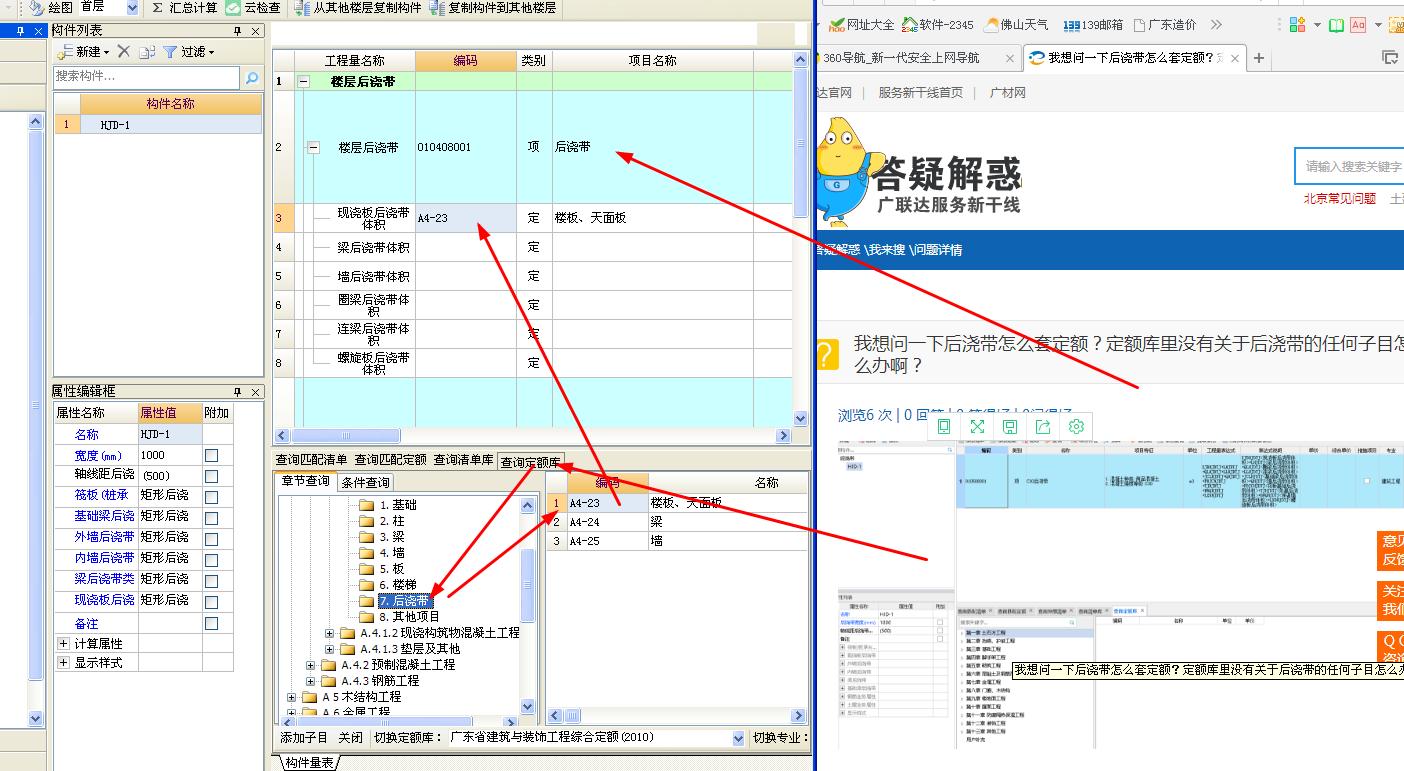Collapse the 楼层后浇带 group row
This screenshot has width=1404, height=771.
(x=304, y=82)
